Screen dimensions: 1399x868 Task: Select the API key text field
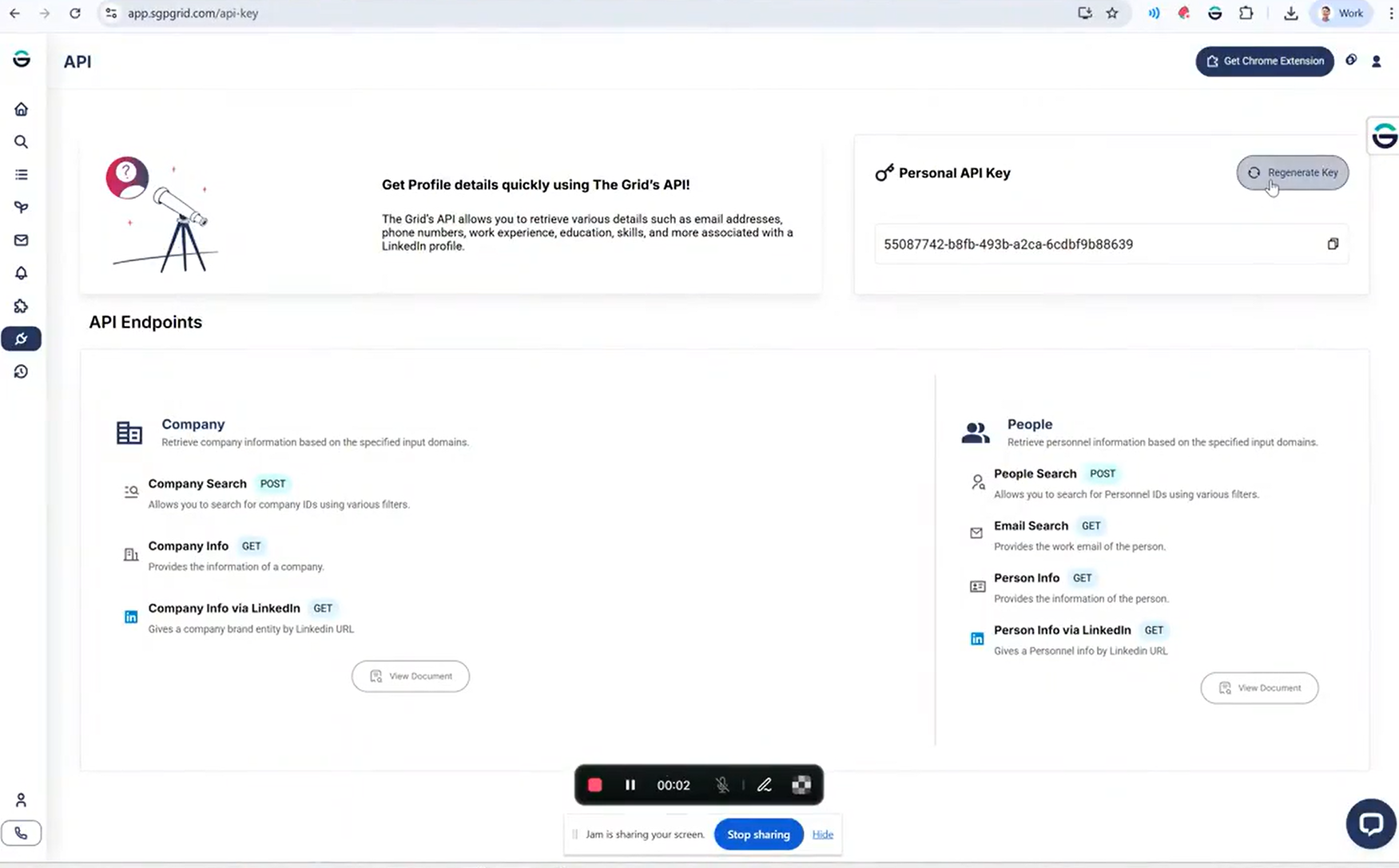pos(1111,244)
